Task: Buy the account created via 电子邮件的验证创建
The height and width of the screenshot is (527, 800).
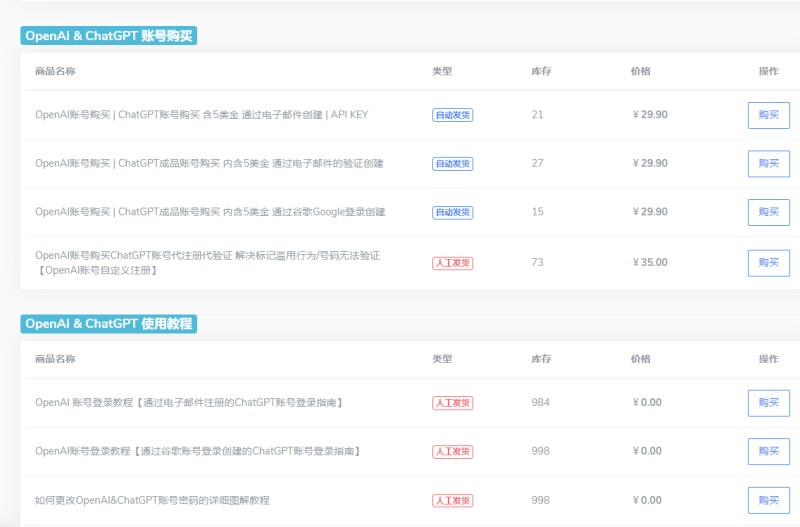Action: pyautogui.click(x=768, y=163)
